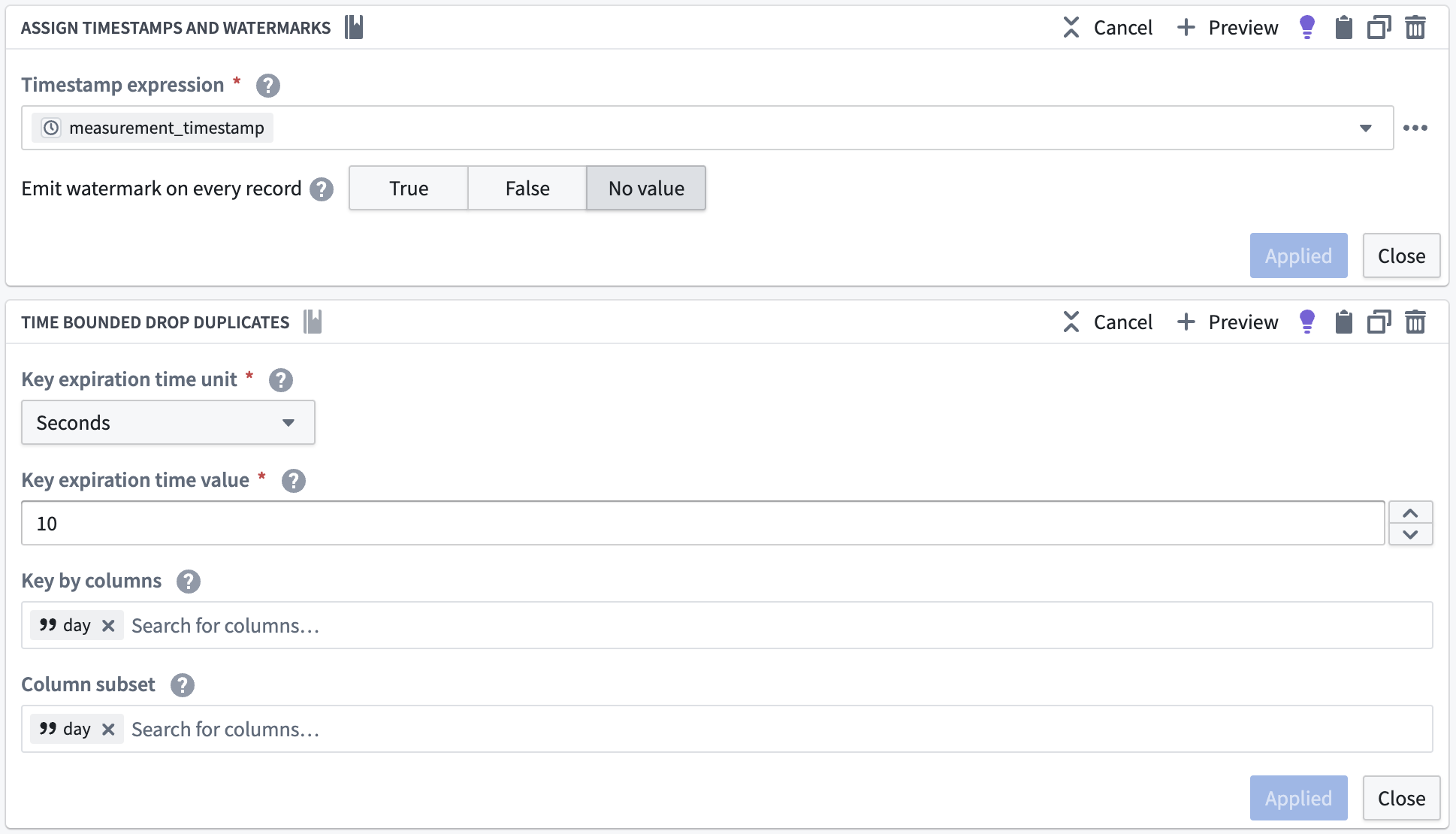Screen dimensions: 1456x834
Task: Set Emit watermark to True
Action: coord(409,188)
